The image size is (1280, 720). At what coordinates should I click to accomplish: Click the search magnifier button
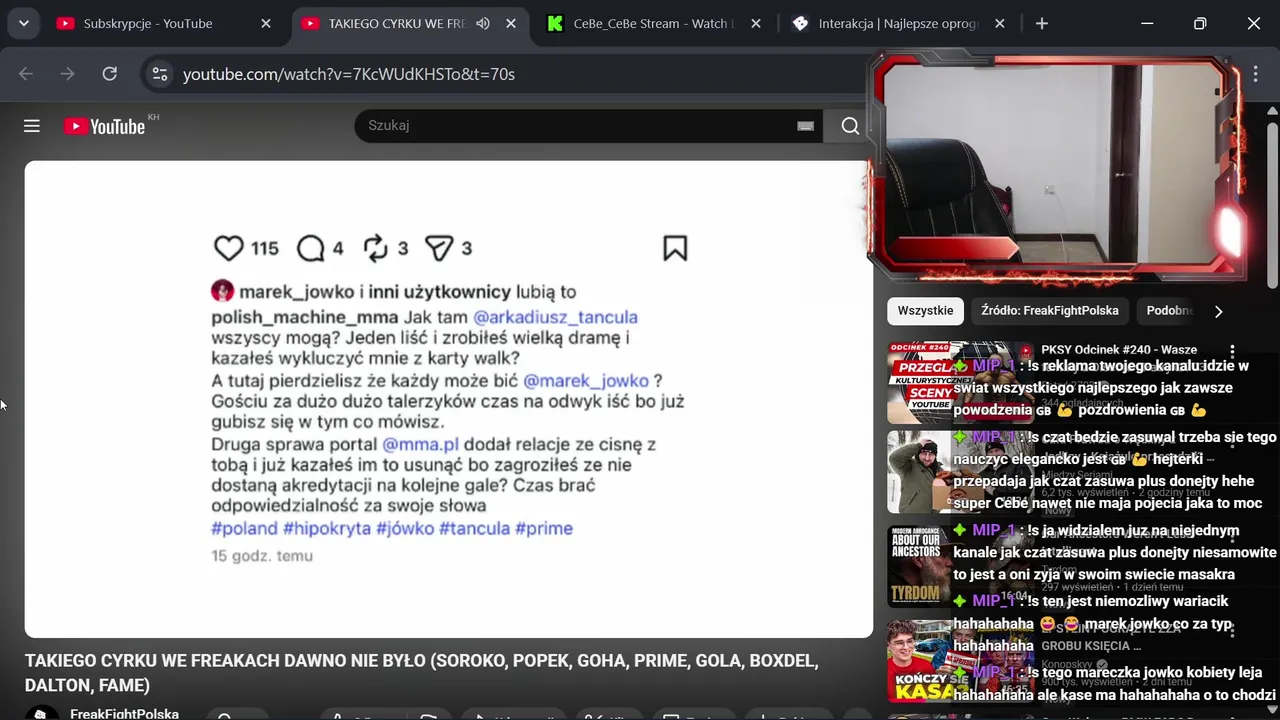point(850,126)
